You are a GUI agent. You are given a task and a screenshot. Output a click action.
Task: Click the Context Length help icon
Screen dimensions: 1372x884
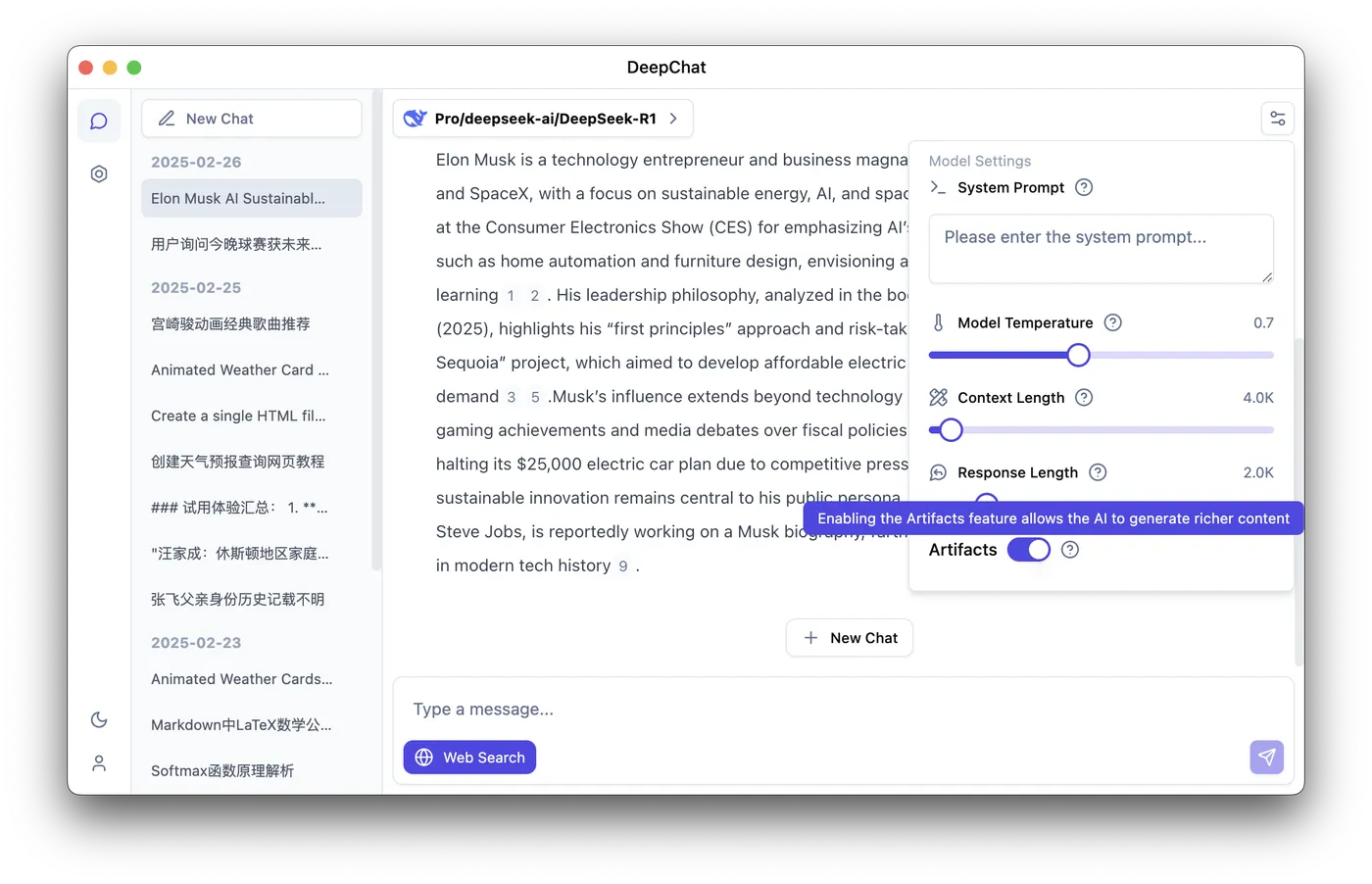[x=1084, y=397]
